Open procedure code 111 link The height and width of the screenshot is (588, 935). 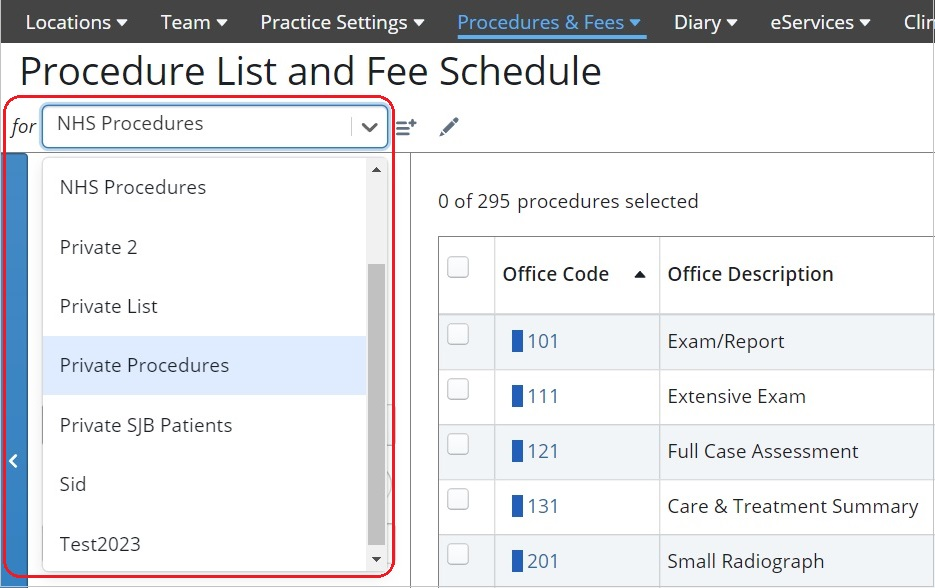(x=543, y=396)
